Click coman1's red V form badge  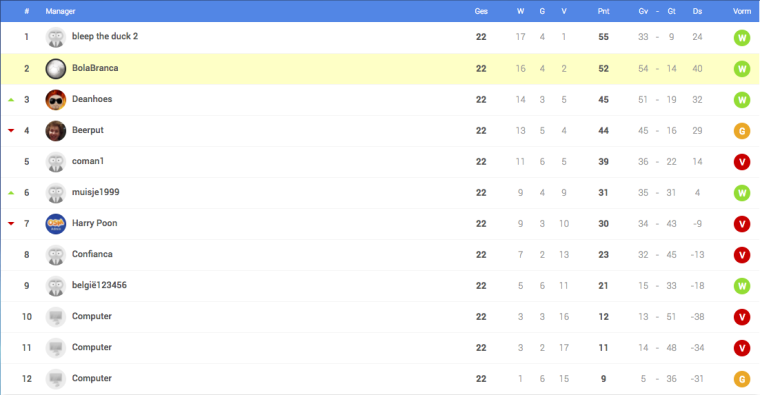click(742, 162)
